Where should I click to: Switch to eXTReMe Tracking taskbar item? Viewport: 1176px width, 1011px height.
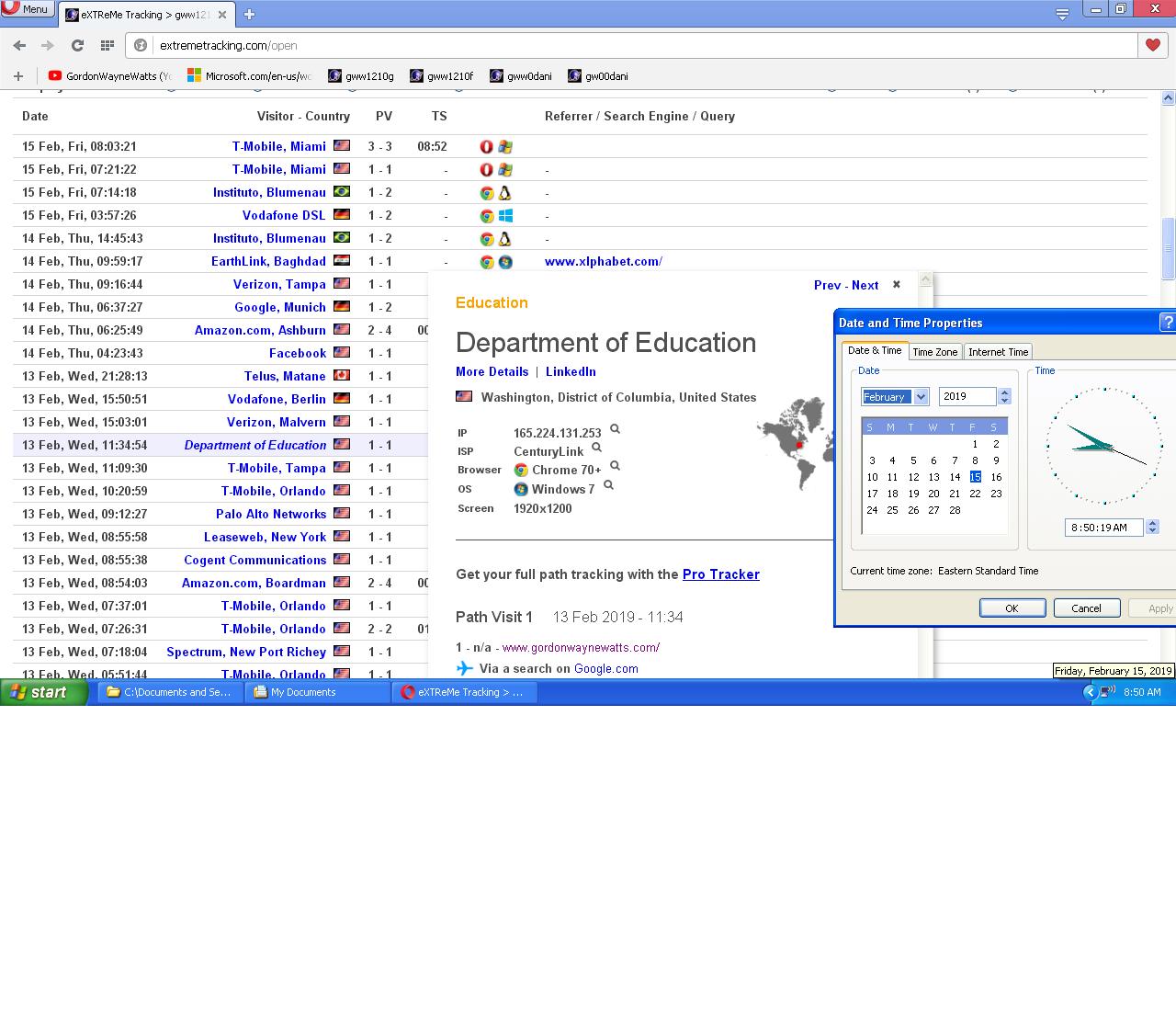coord(465,692)
